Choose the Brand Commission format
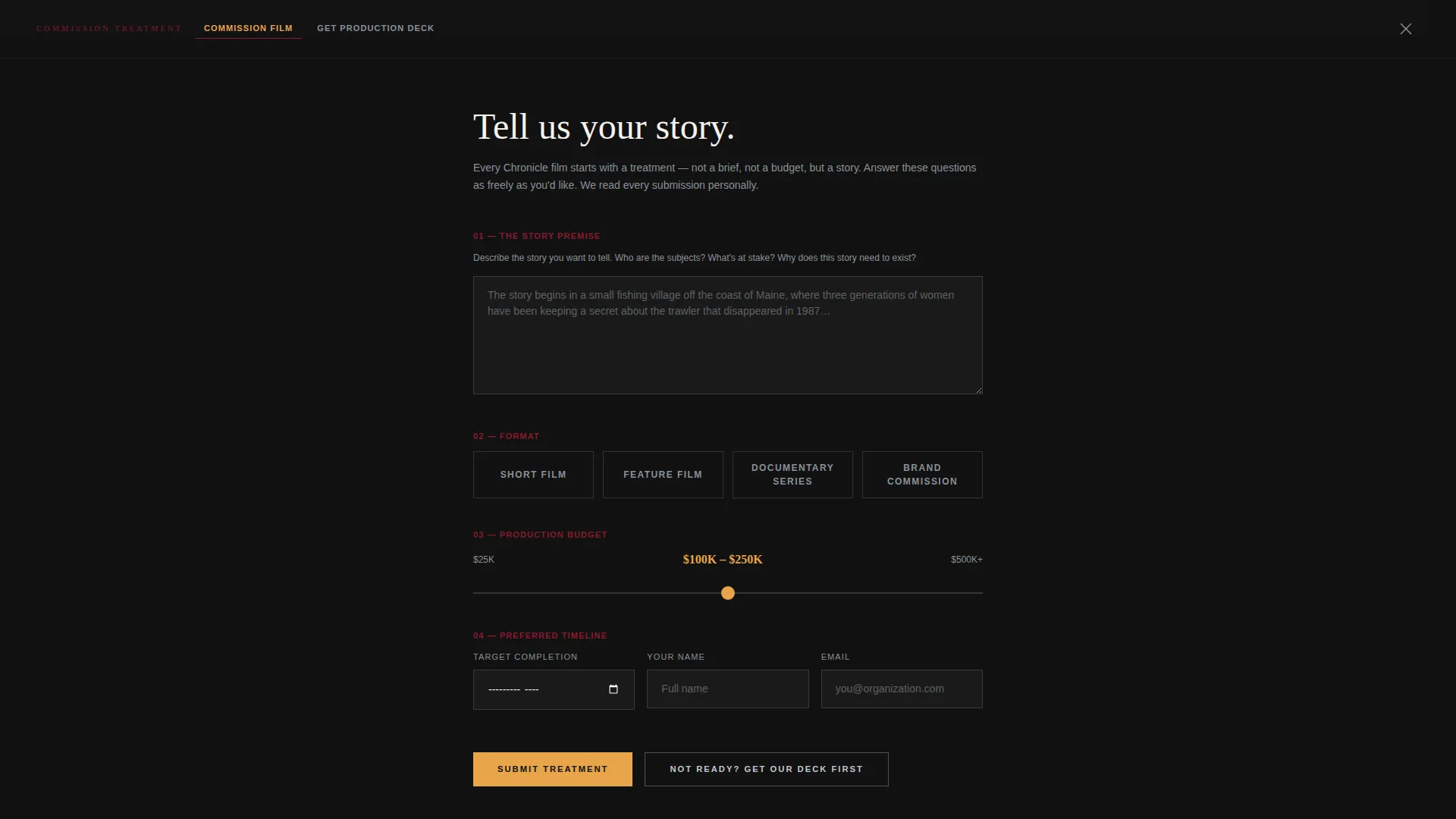The height and width of the screenshot is (819, 1456). pos(922,475)
